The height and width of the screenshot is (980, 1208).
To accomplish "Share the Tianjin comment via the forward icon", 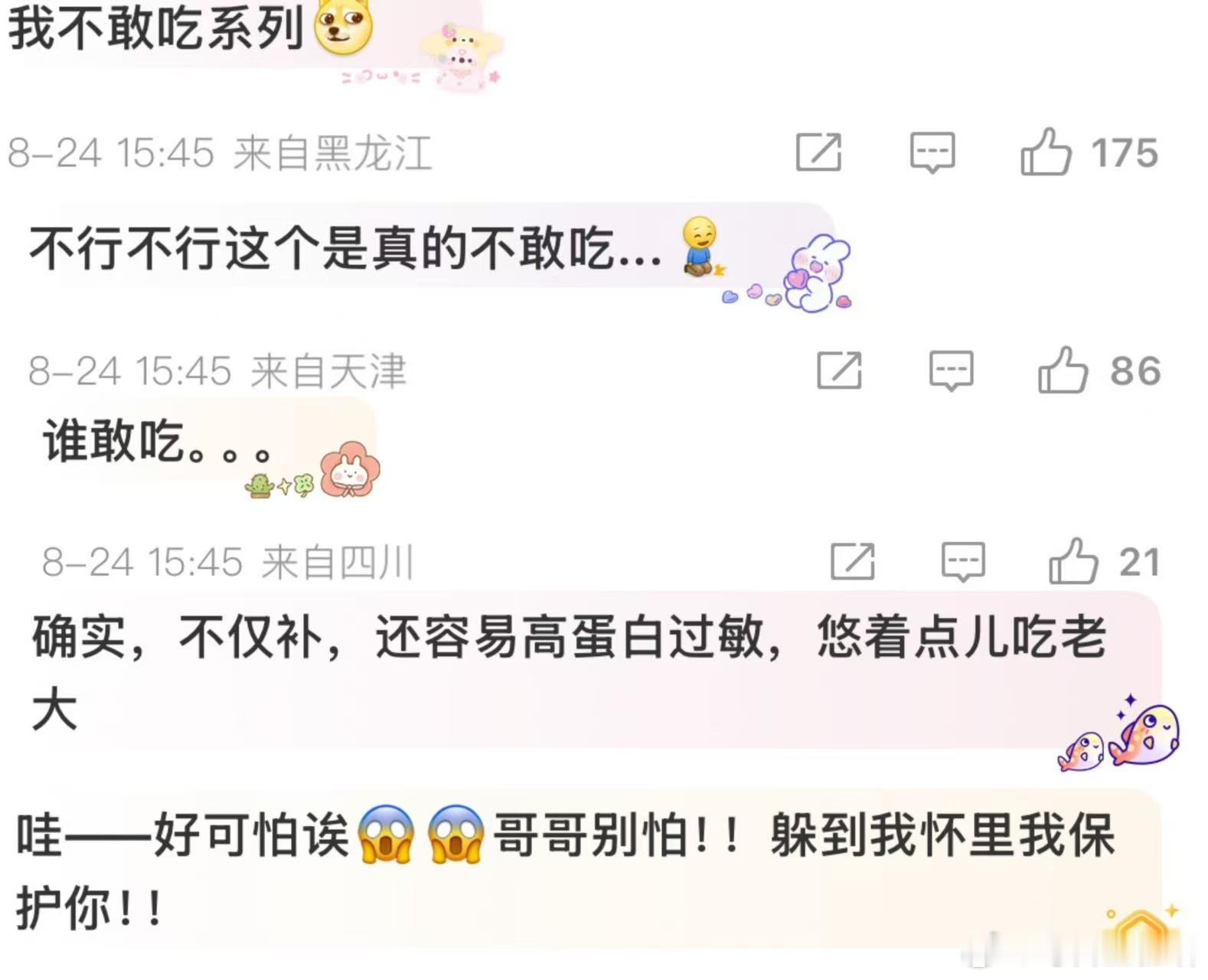I will (839, 371).
